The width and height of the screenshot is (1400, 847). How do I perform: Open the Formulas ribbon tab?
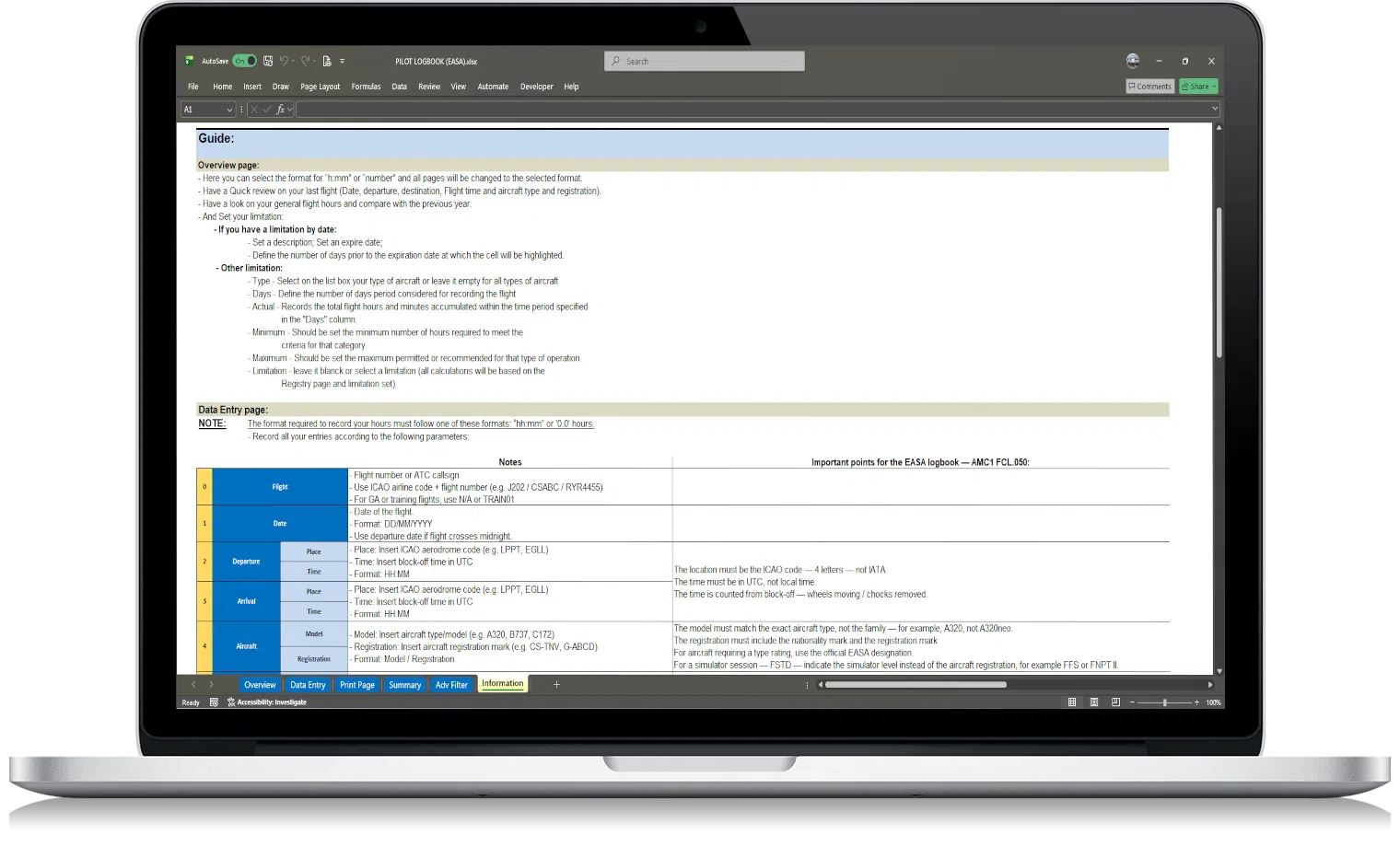click(366, 87)
